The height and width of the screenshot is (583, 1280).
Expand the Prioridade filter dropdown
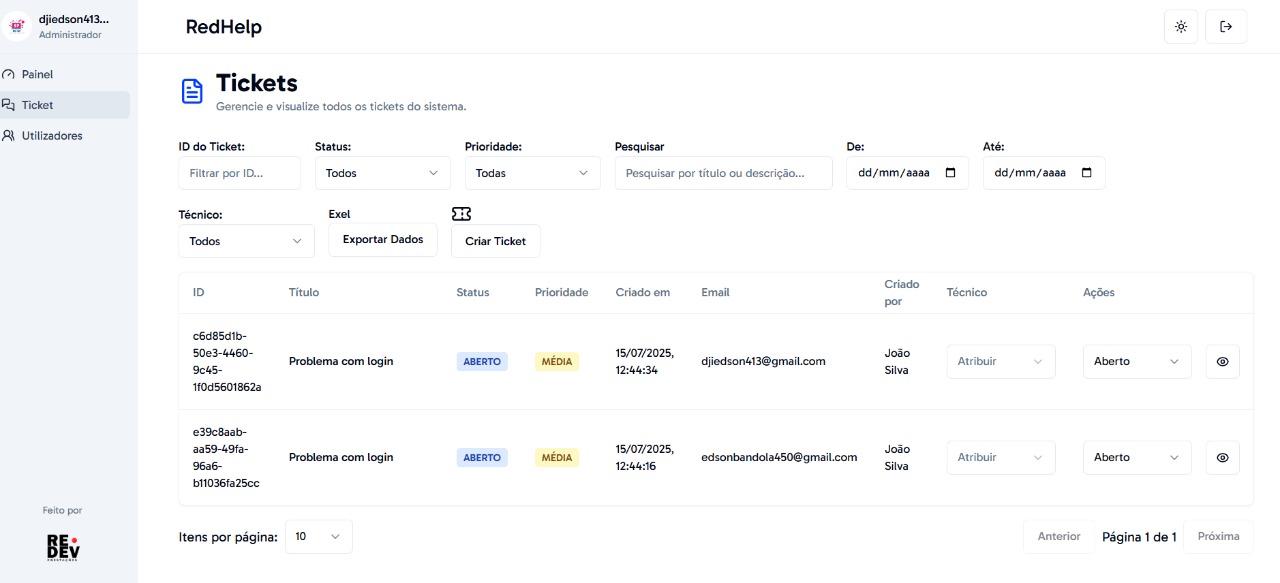pyautogui.click(x=532, y=172)
